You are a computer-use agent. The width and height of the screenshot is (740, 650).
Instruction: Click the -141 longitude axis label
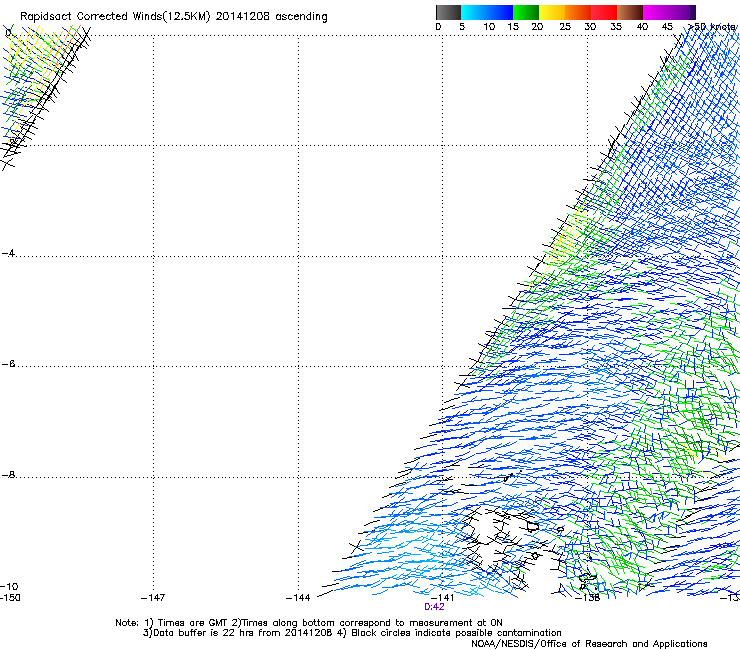pyautogui.click(x=442, y=598)
